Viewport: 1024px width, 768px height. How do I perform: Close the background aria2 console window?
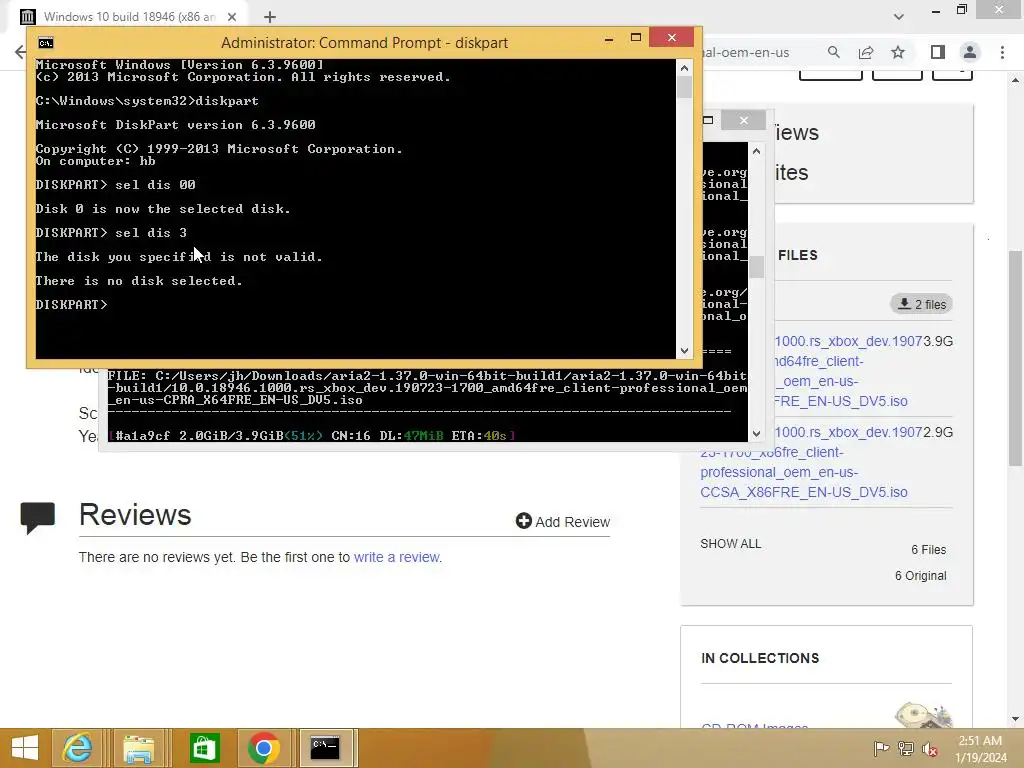744,120
